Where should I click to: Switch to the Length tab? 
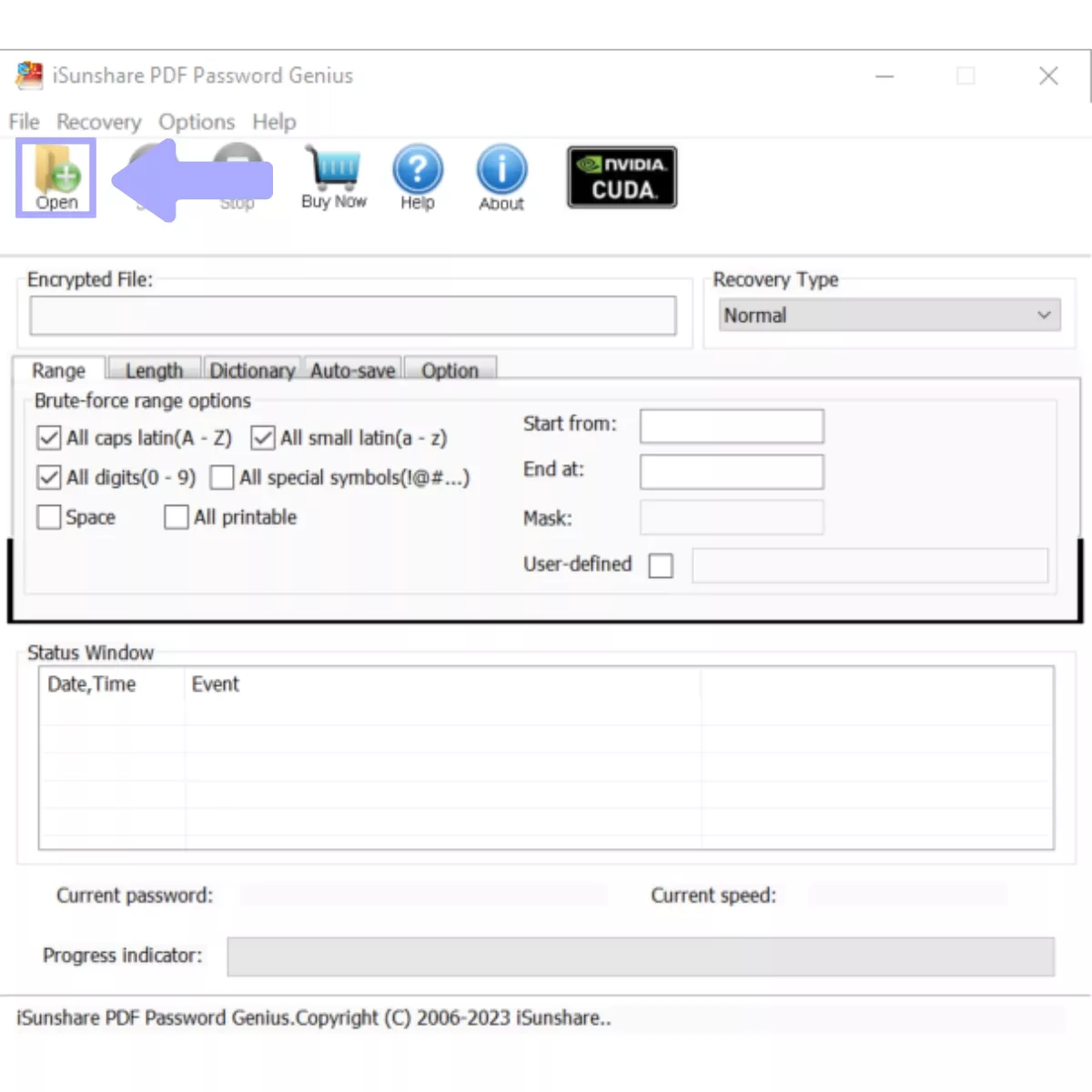tap(155, 370)
